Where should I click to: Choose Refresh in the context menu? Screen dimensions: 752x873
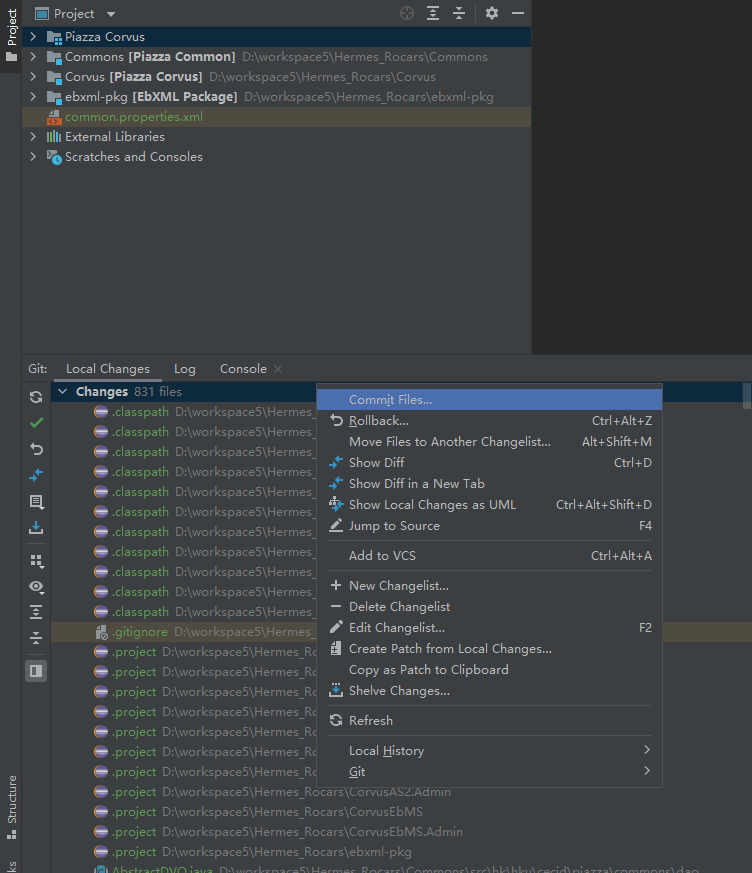(x=489, y=720)
